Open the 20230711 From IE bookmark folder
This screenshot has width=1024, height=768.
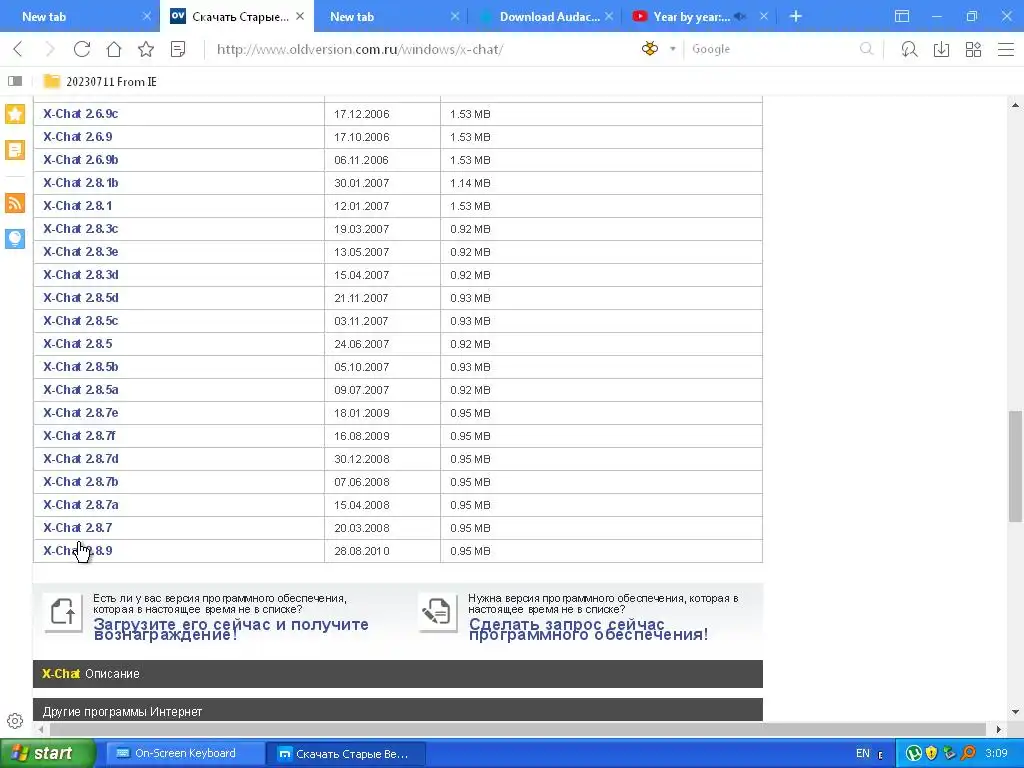(x=100, y=82)
